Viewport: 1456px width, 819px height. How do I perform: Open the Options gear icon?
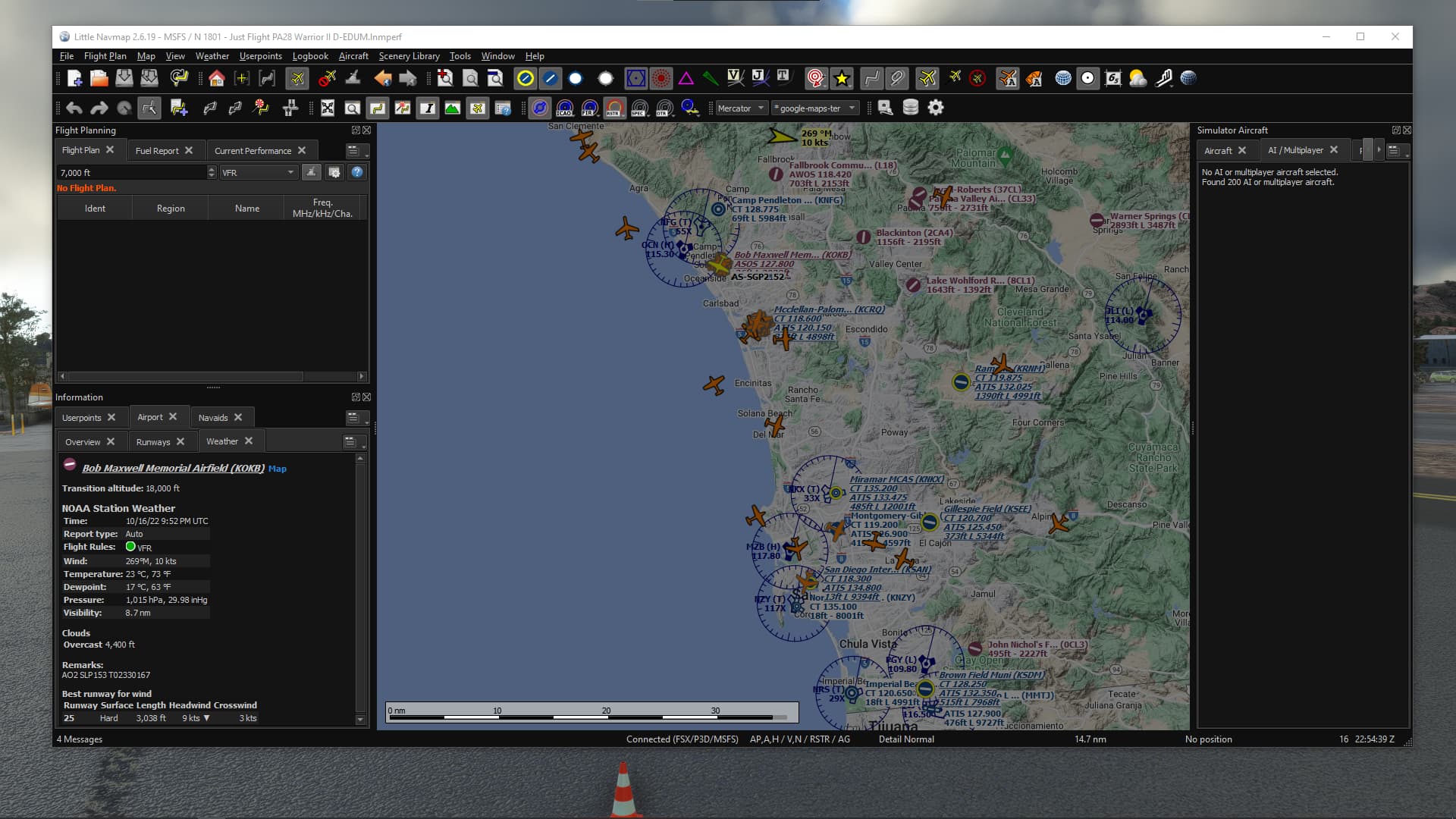(x=936, y=108)
